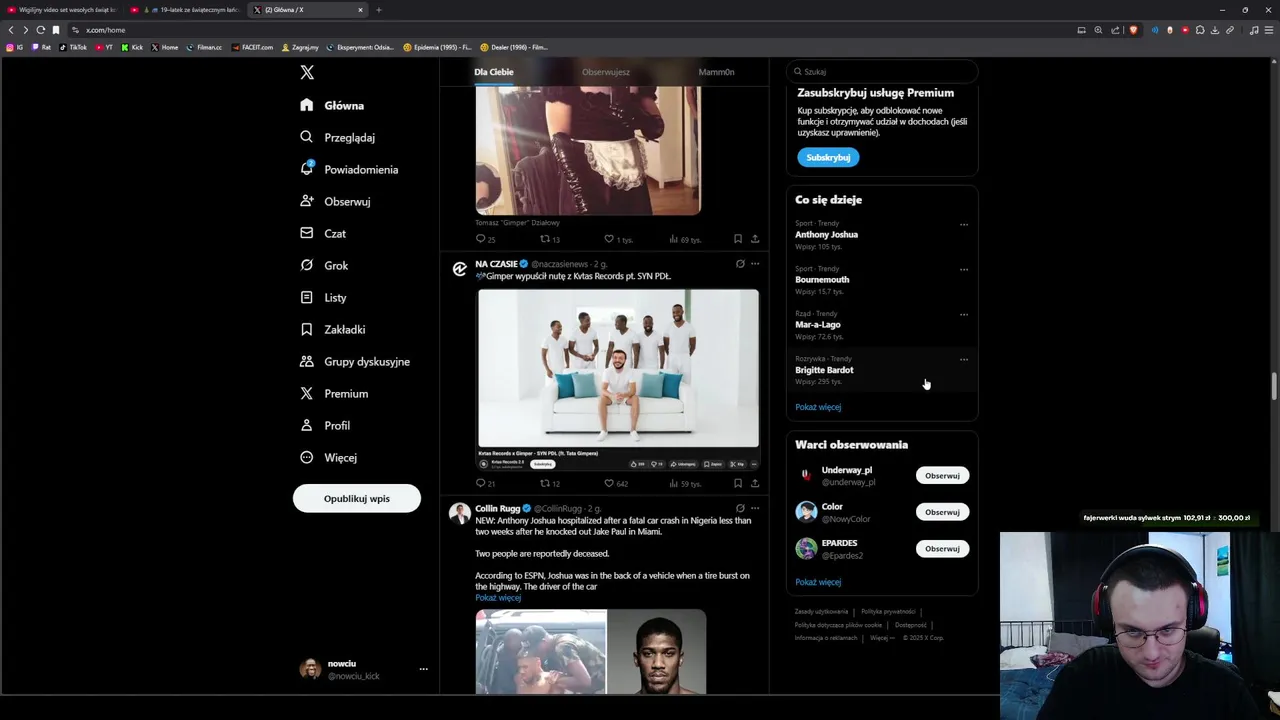Open more options for Bournemouth trend

[x=964, y=269]
